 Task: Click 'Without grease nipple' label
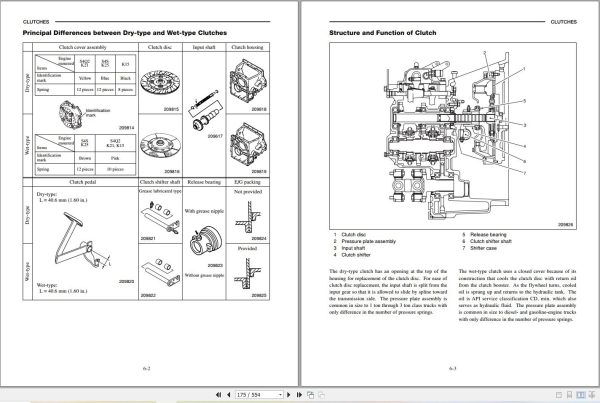pyautogui.click(x=204, y=275)
